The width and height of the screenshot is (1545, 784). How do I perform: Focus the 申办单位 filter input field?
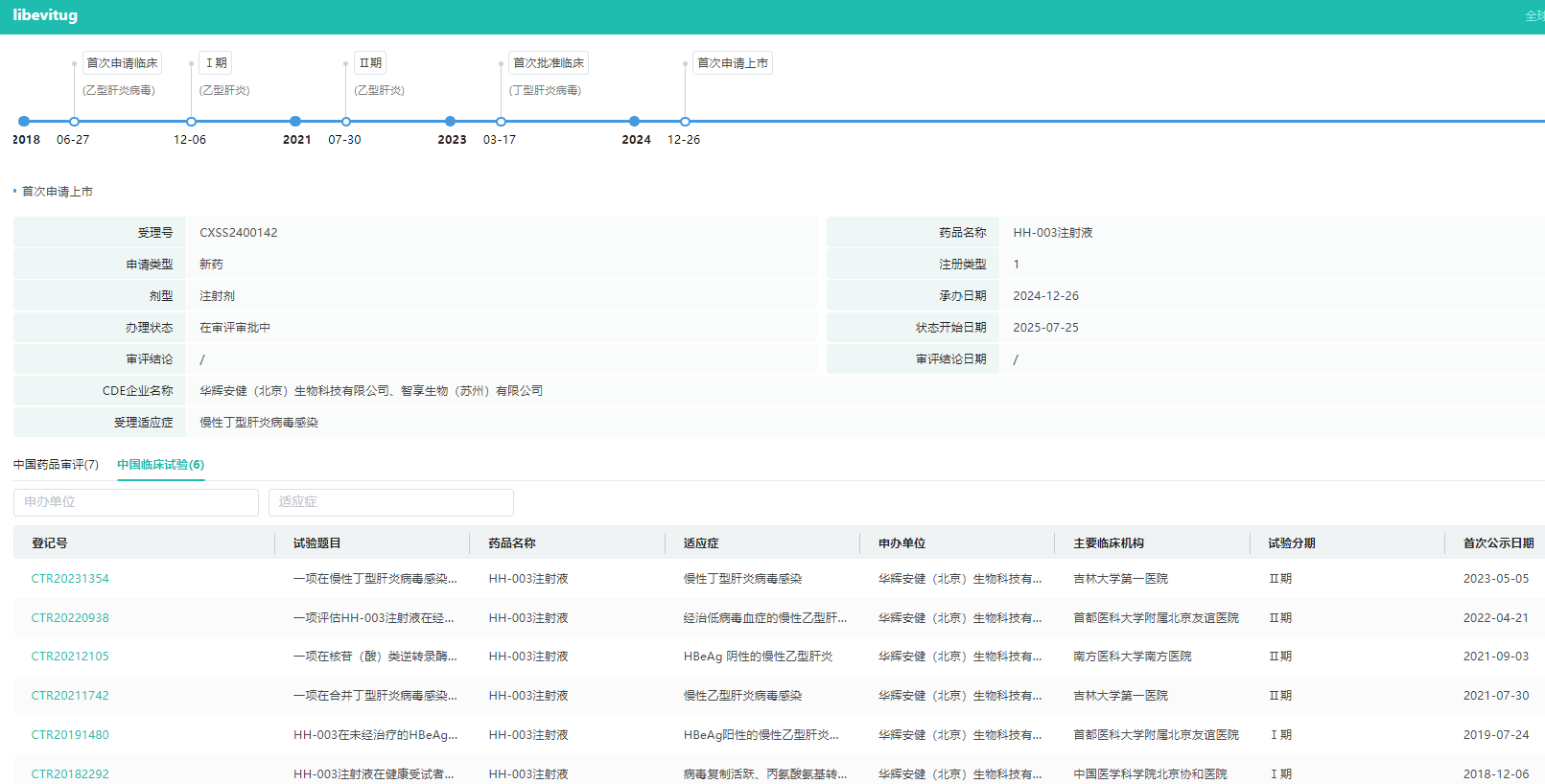pos(136,502)
